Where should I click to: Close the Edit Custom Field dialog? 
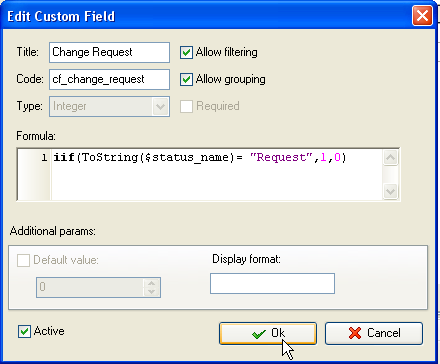click(422, 16)
